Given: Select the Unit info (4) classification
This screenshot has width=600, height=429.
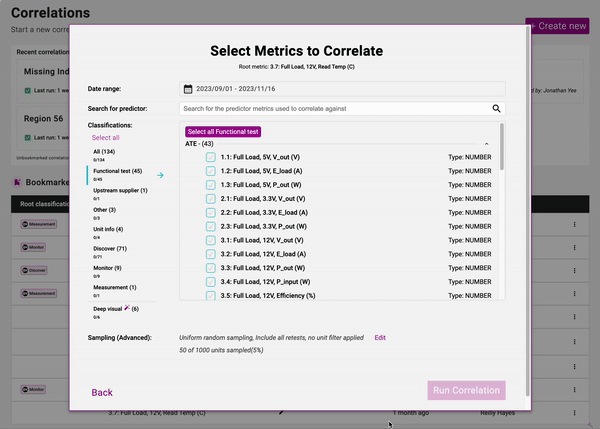Looking at the screenshot, I should coord(108,229).
